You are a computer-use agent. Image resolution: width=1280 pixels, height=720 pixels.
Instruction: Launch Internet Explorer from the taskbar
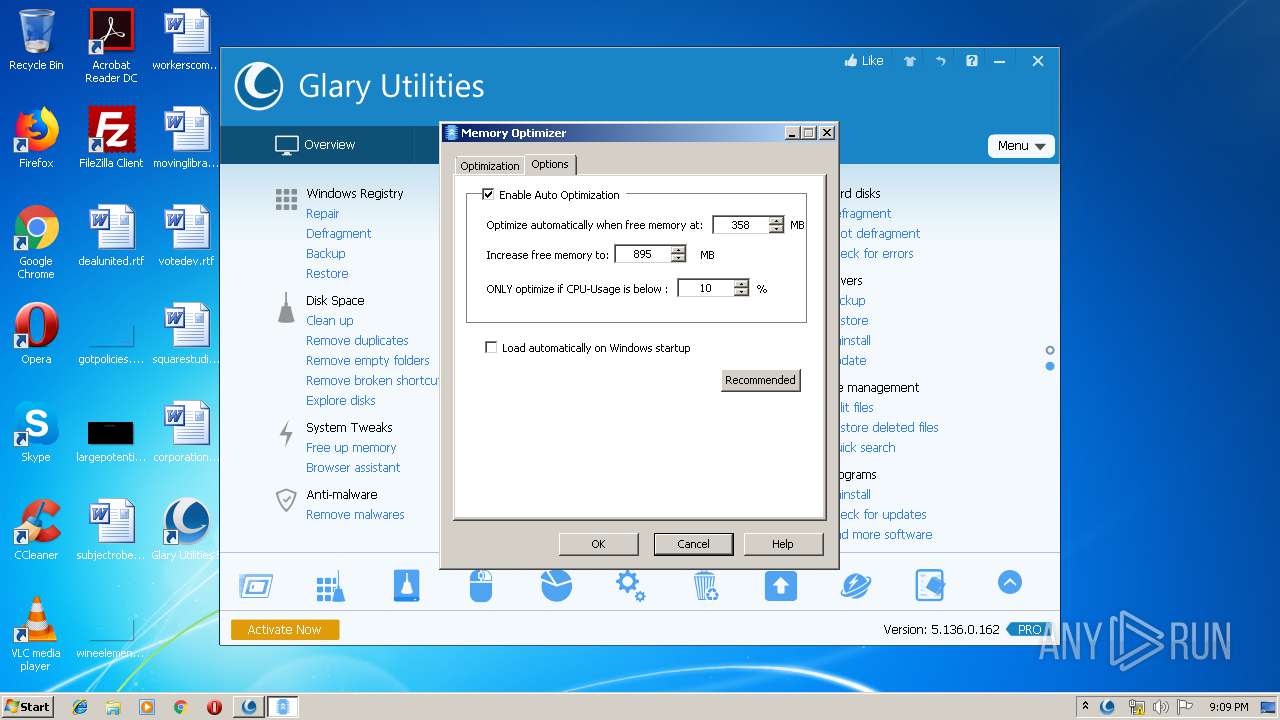tap(80, 707)
